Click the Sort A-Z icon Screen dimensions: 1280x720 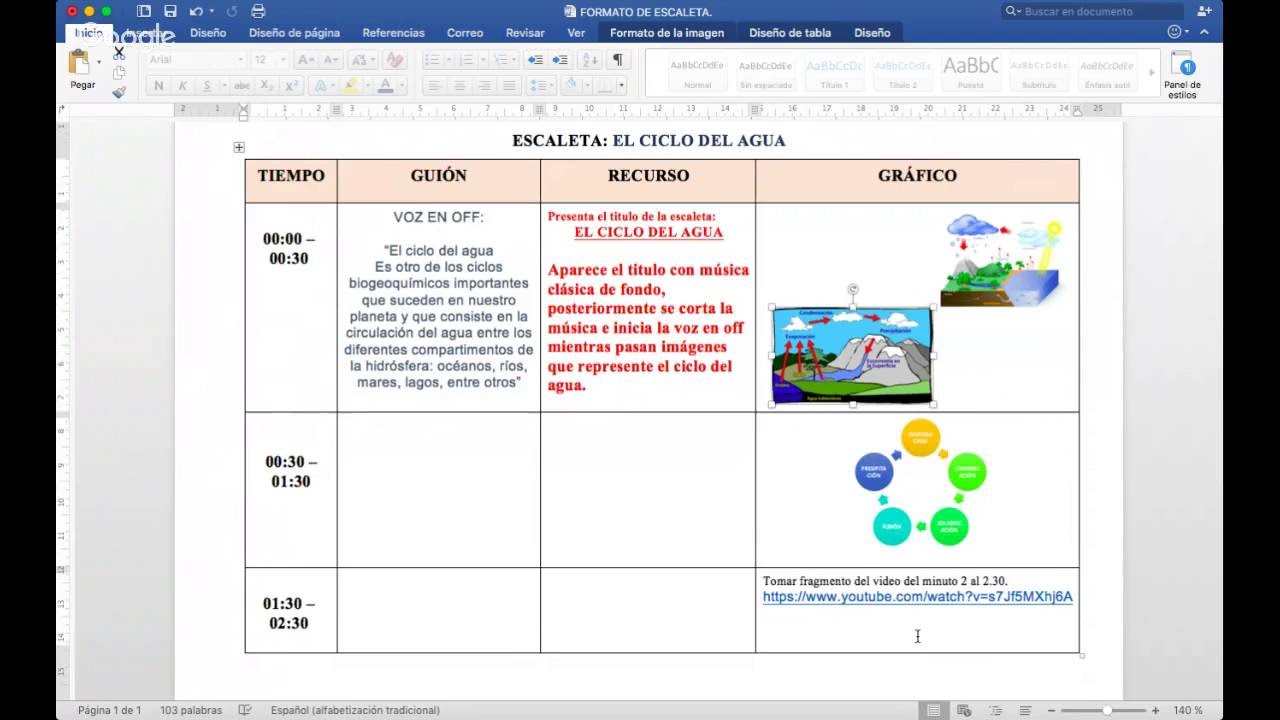coord(591,60)
